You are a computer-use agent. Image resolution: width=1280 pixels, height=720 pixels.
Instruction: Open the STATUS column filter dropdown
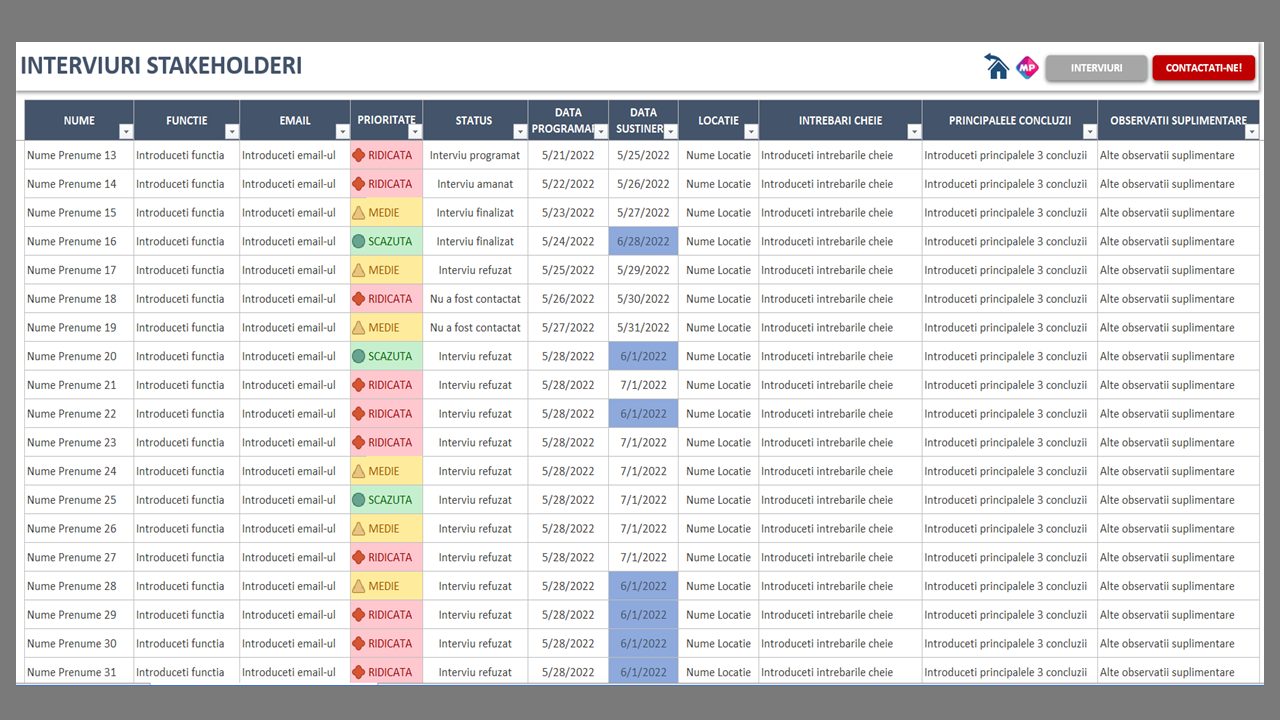tap(520, 132)
